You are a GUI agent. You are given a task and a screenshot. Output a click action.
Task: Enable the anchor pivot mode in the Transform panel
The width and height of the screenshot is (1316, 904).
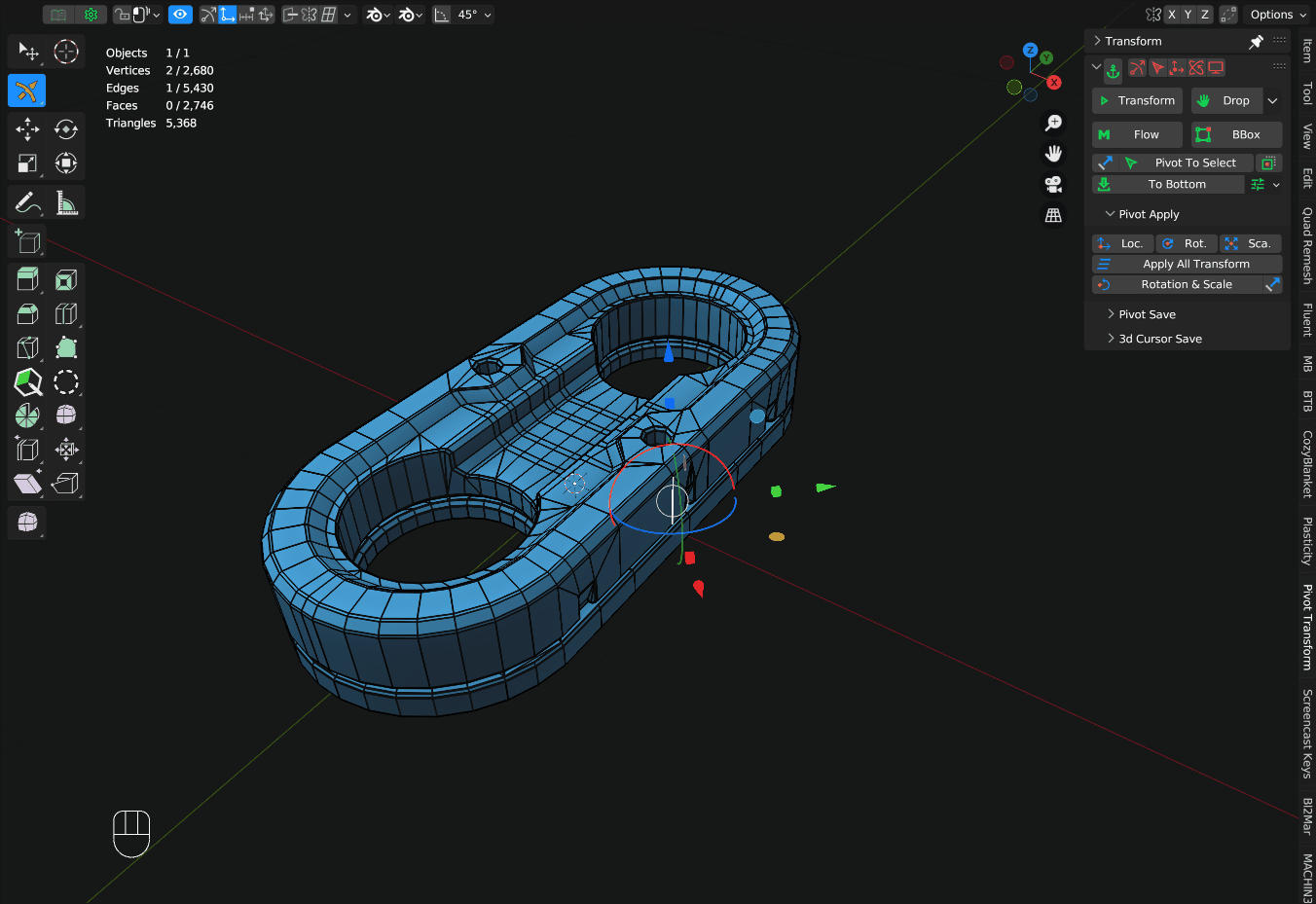pos(1111,69)
